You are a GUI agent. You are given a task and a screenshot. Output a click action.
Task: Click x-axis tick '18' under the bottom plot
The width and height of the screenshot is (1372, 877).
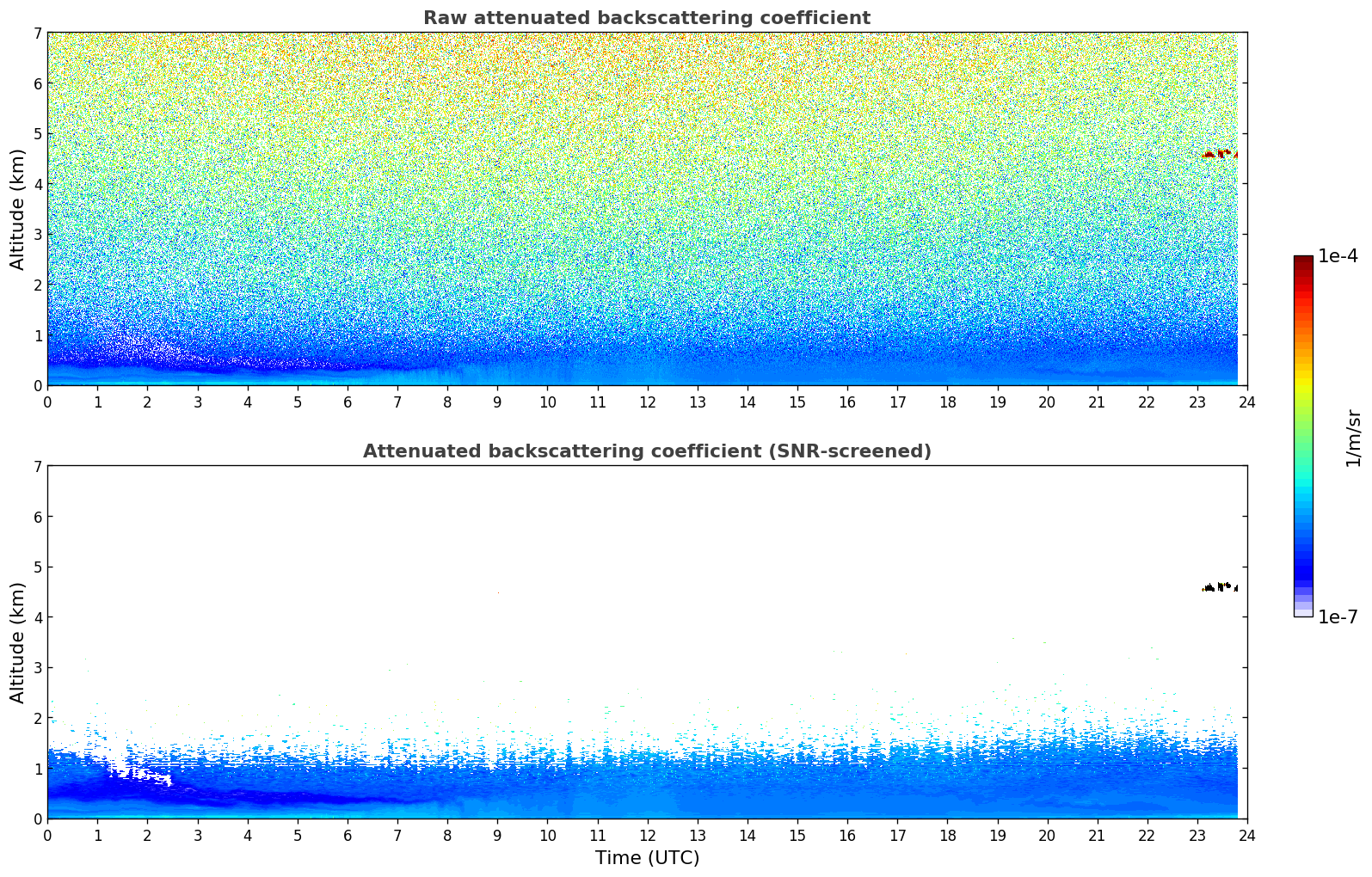click(947, 835)
